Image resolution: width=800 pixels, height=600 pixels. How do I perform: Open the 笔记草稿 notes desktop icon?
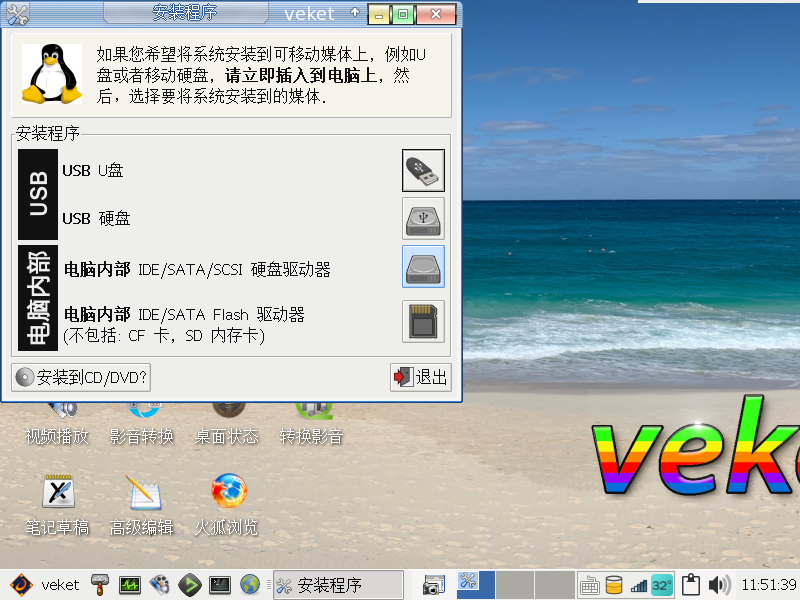57,505
